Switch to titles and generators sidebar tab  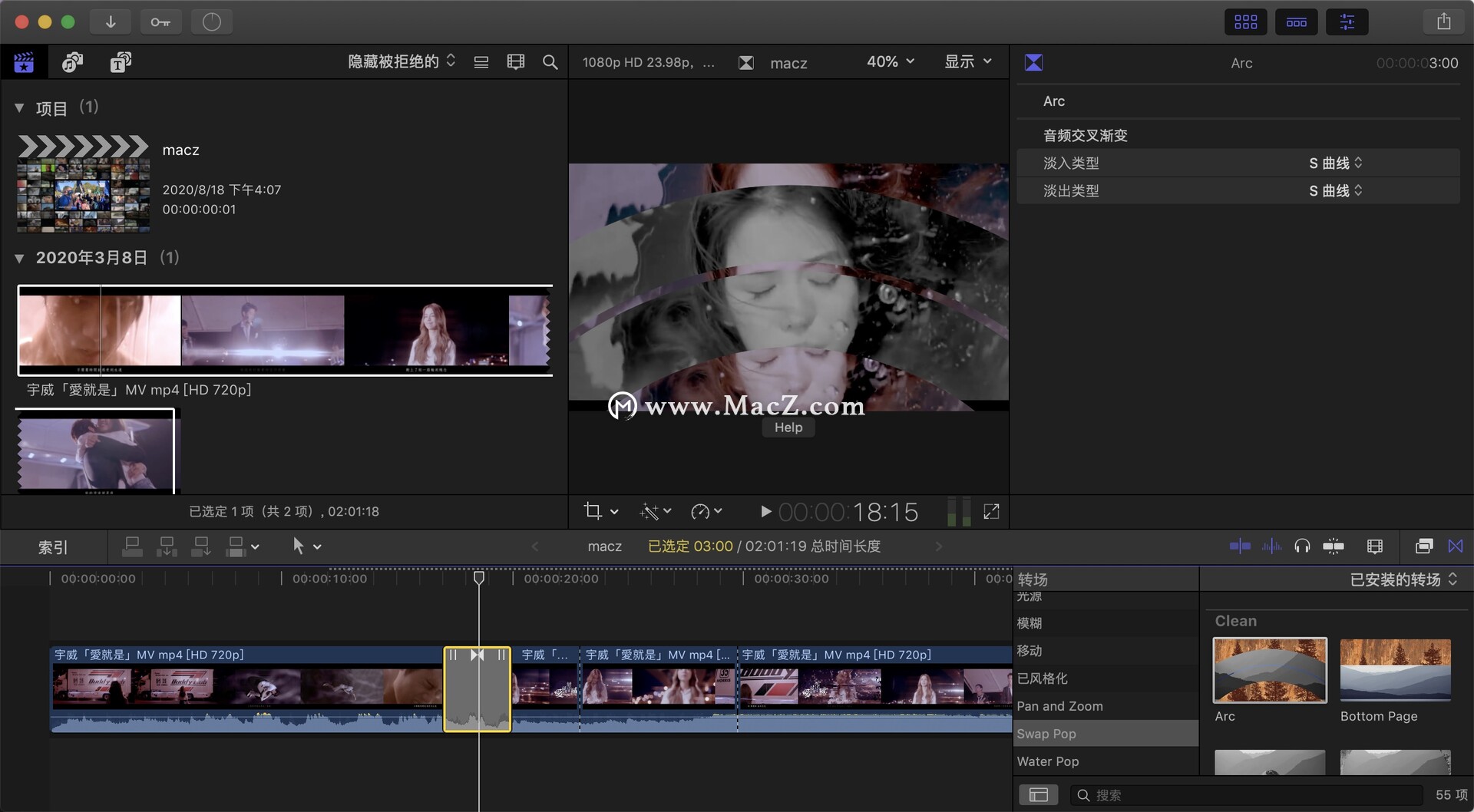click(x=121, y=62)
